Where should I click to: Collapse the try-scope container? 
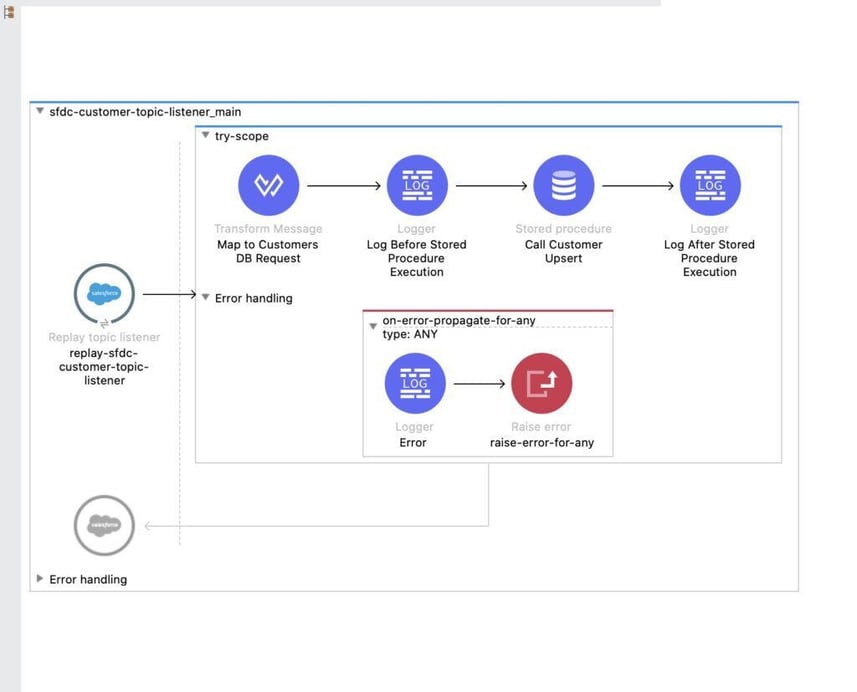coord(206,135)
